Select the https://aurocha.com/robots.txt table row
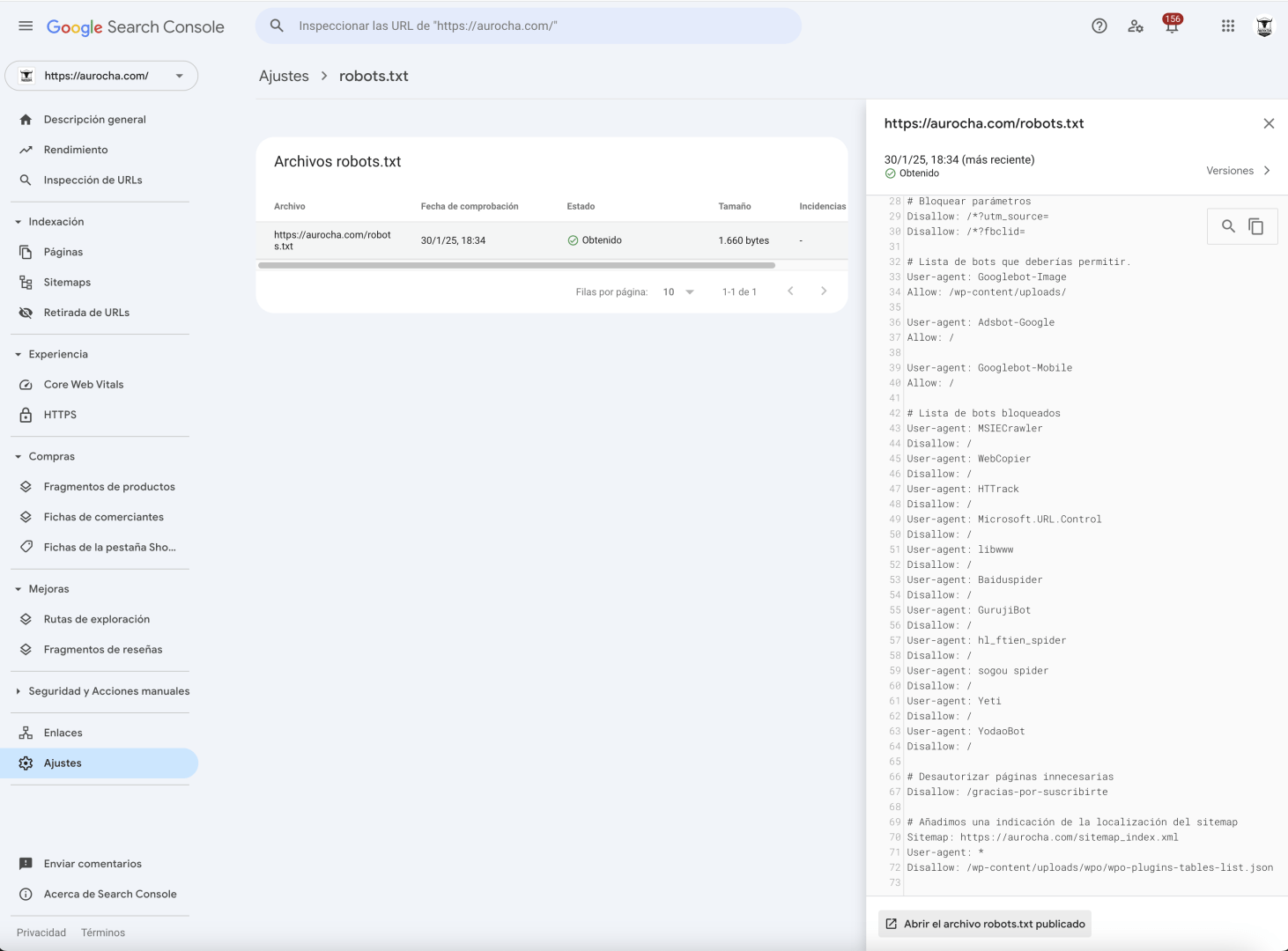The height and width of the screenshot is (951, 1288). [551, 240]
